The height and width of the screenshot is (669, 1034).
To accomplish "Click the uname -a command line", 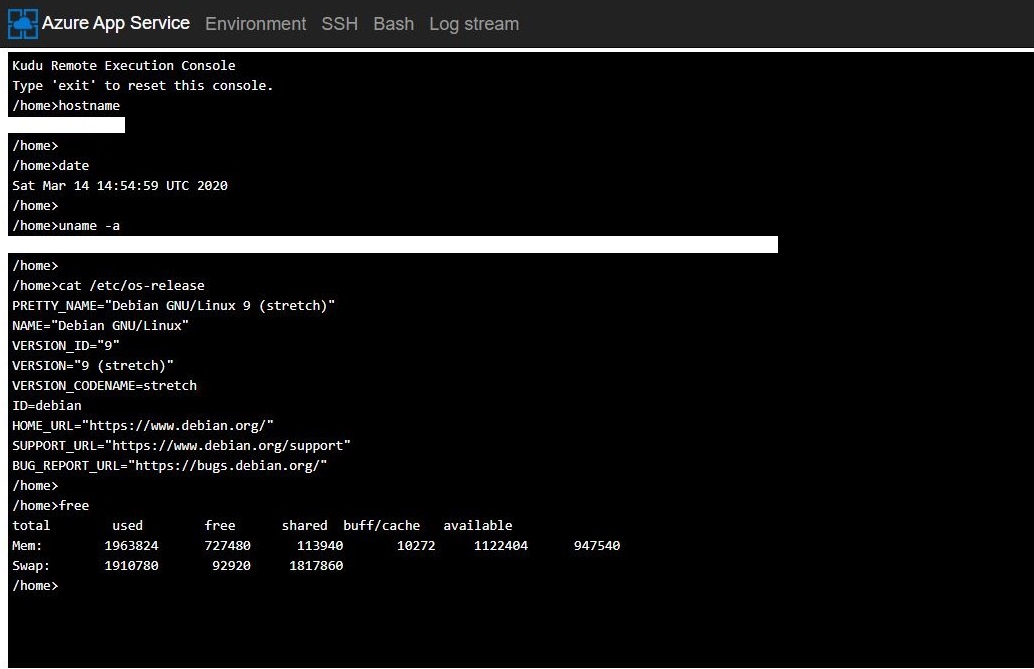I will (x=66, y=226).
